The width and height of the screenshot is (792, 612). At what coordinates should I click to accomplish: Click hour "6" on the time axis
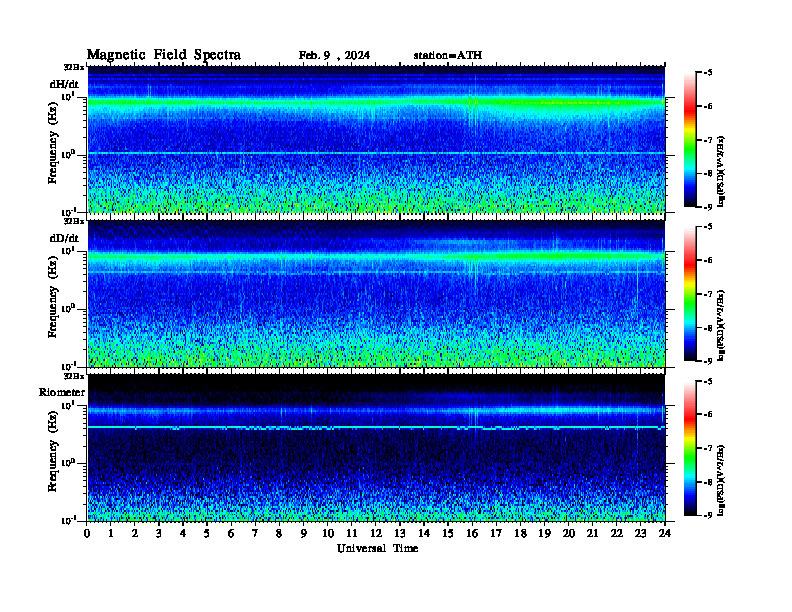[x=231, y=534]
